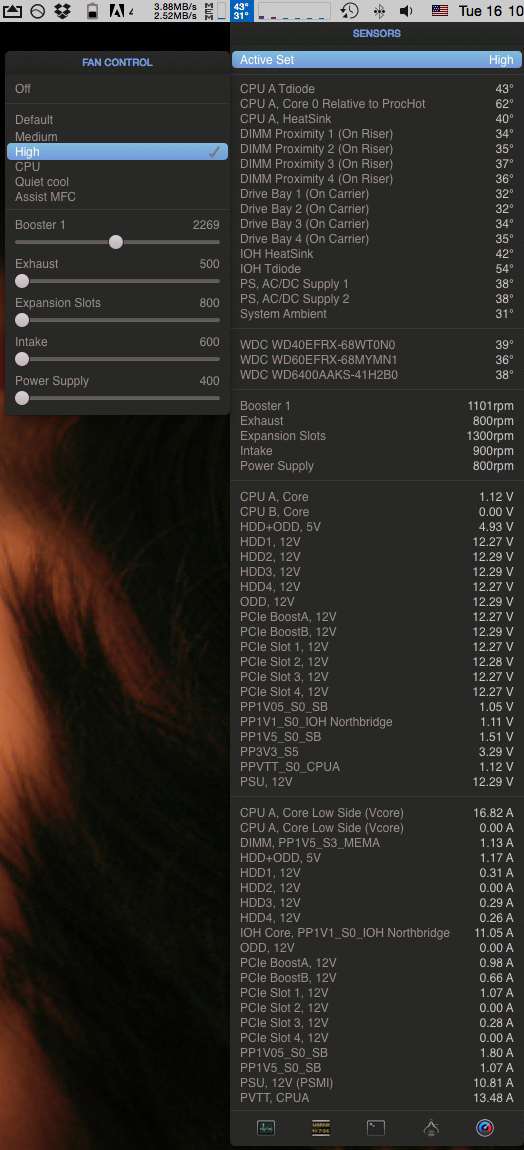Open Console log viewer icon
524x1150 pixels.
pos(321,1127)
